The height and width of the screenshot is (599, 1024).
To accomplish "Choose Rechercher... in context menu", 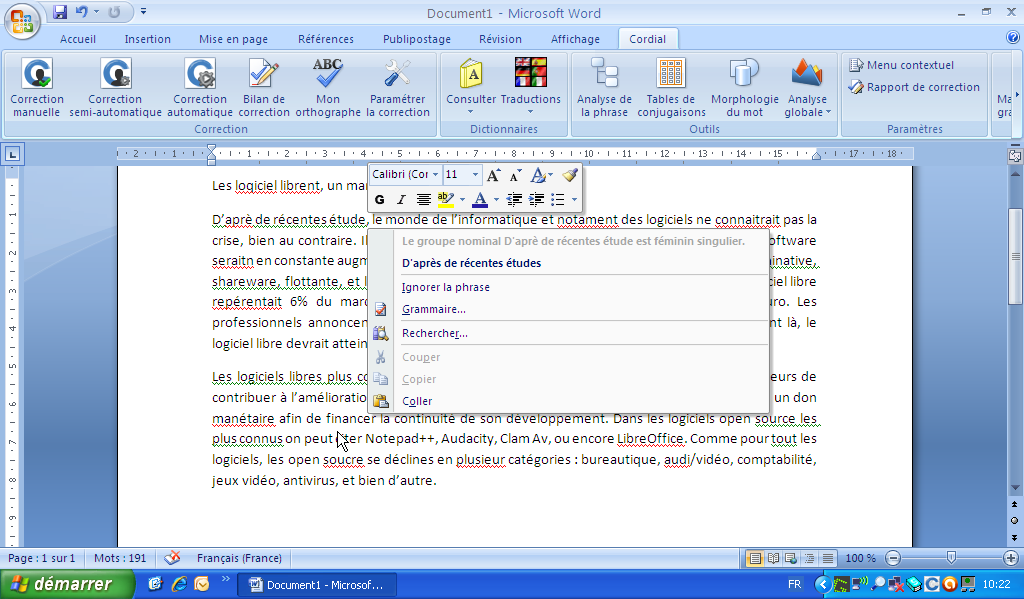I will coord(435,333).
